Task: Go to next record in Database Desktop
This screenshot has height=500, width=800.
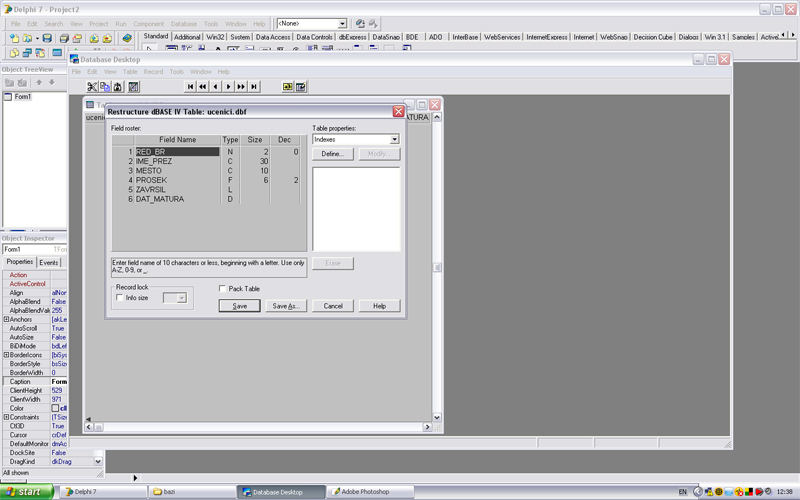Action: click(228, 87)
